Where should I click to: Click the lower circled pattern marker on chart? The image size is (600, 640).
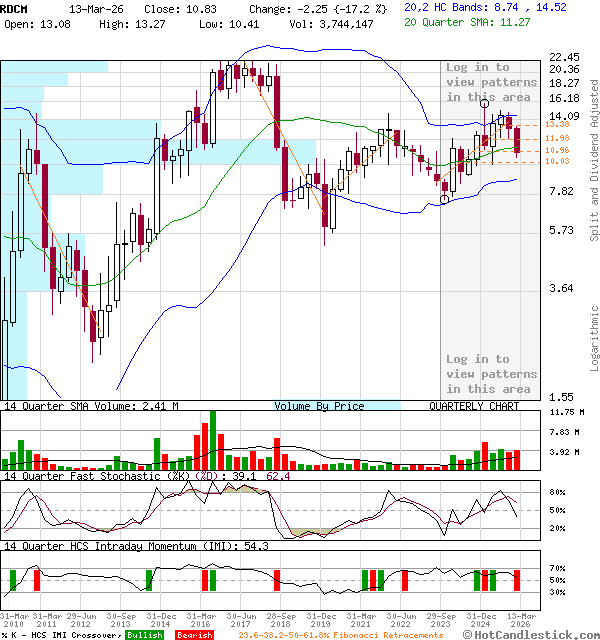445,199
